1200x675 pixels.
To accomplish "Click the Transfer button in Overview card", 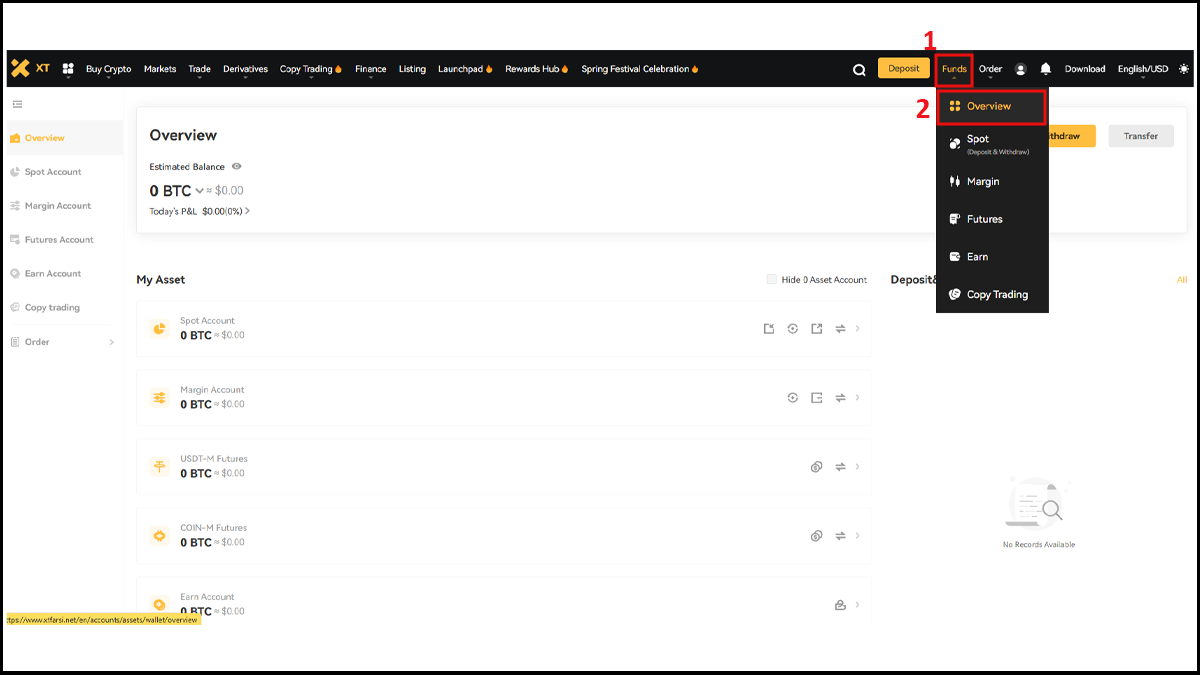I will coord(1140,136).
